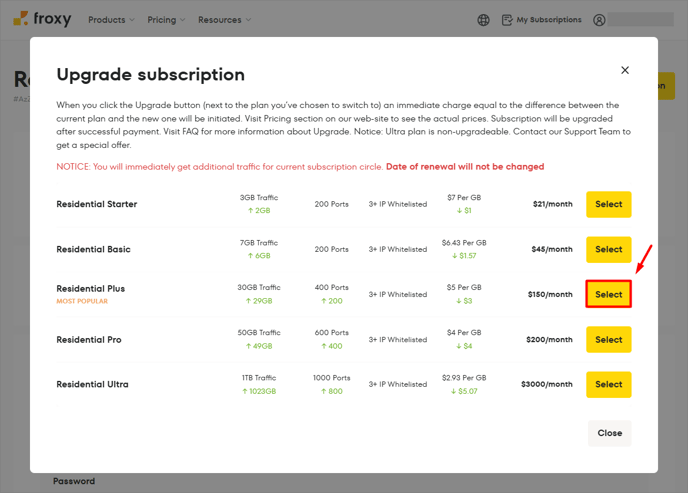Click the Froxy logo
This screenshot has height=493, width=688.
point(42,19)
